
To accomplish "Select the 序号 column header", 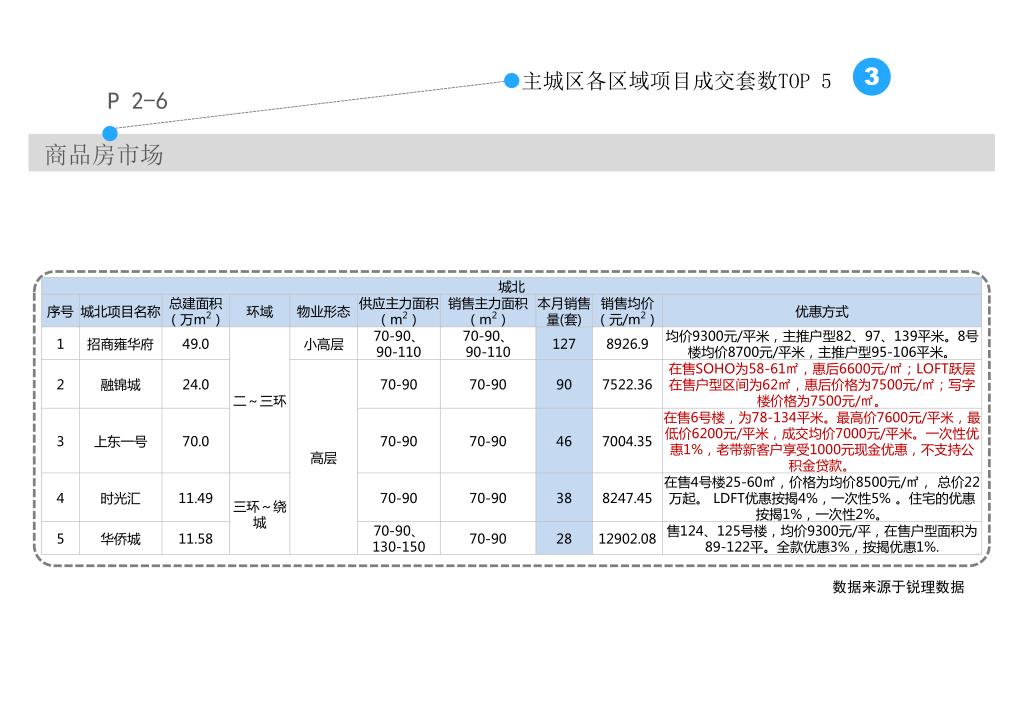I will tap(59, 311).
